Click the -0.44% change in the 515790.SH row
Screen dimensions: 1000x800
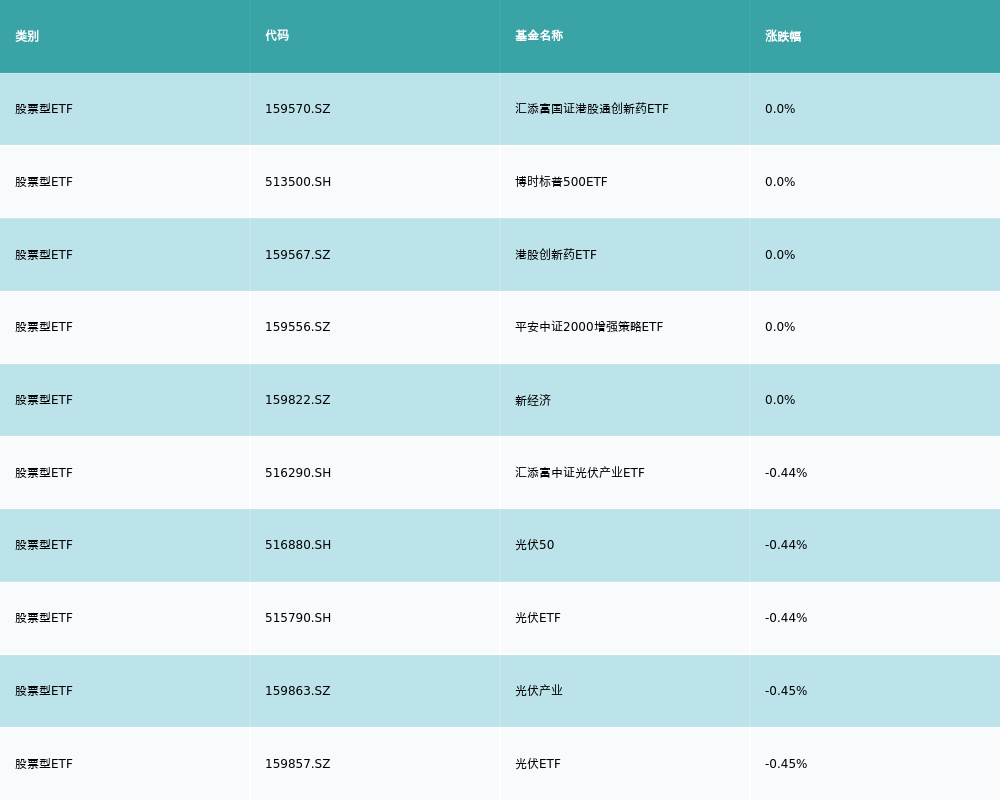(x=786, y=618)
